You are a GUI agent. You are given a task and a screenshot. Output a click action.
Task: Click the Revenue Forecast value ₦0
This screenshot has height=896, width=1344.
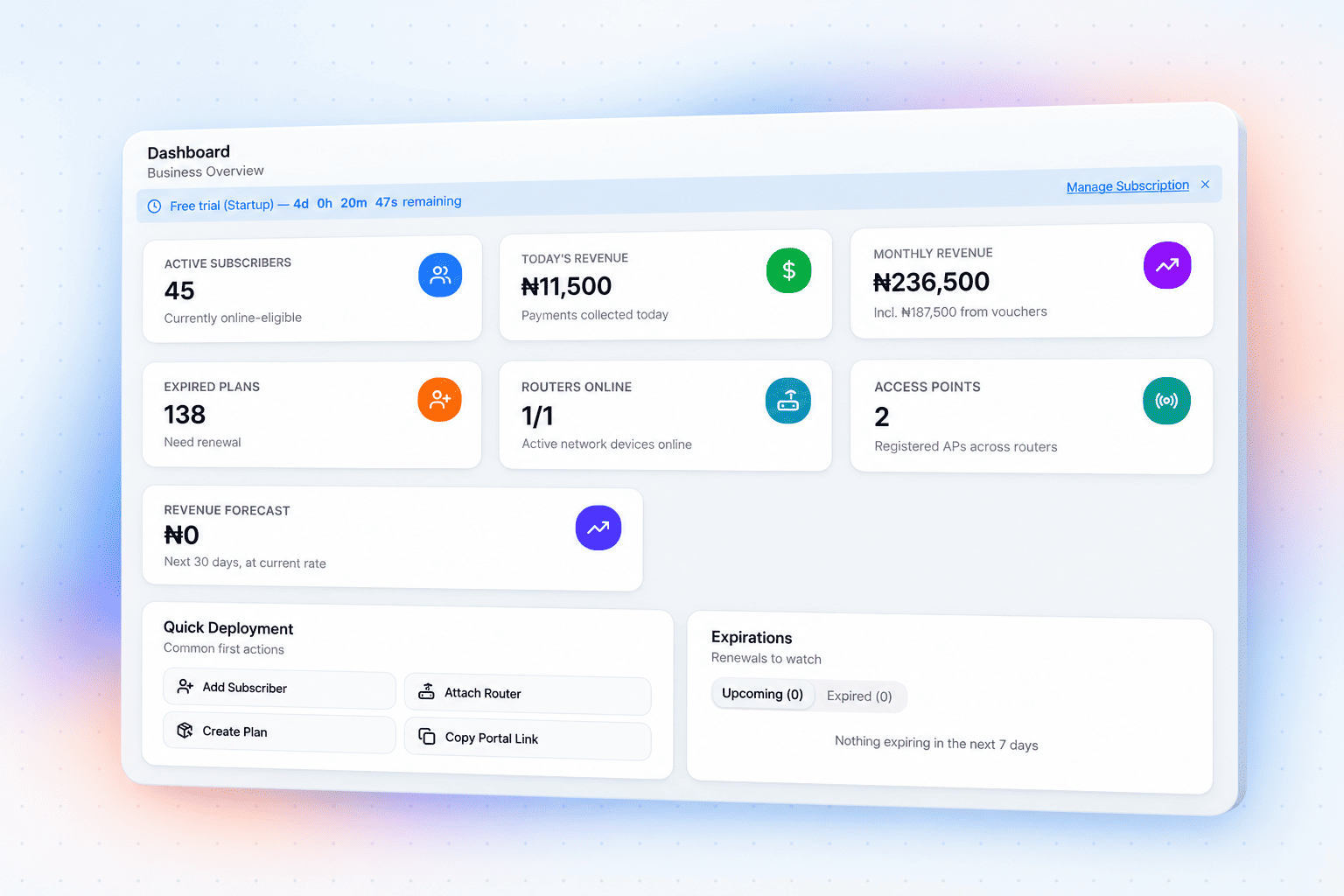pos(182,535)
